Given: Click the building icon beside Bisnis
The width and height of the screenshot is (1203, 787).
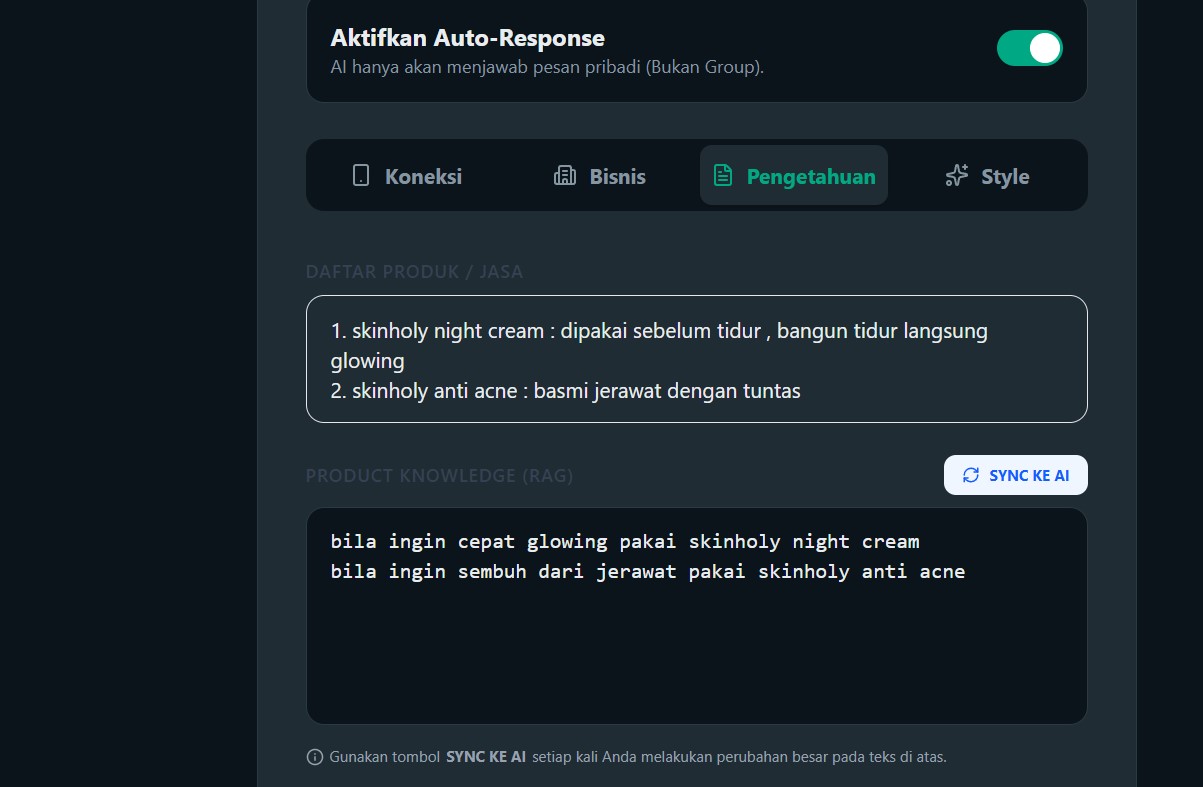Looking at the screenshot, I should [565, 176].
